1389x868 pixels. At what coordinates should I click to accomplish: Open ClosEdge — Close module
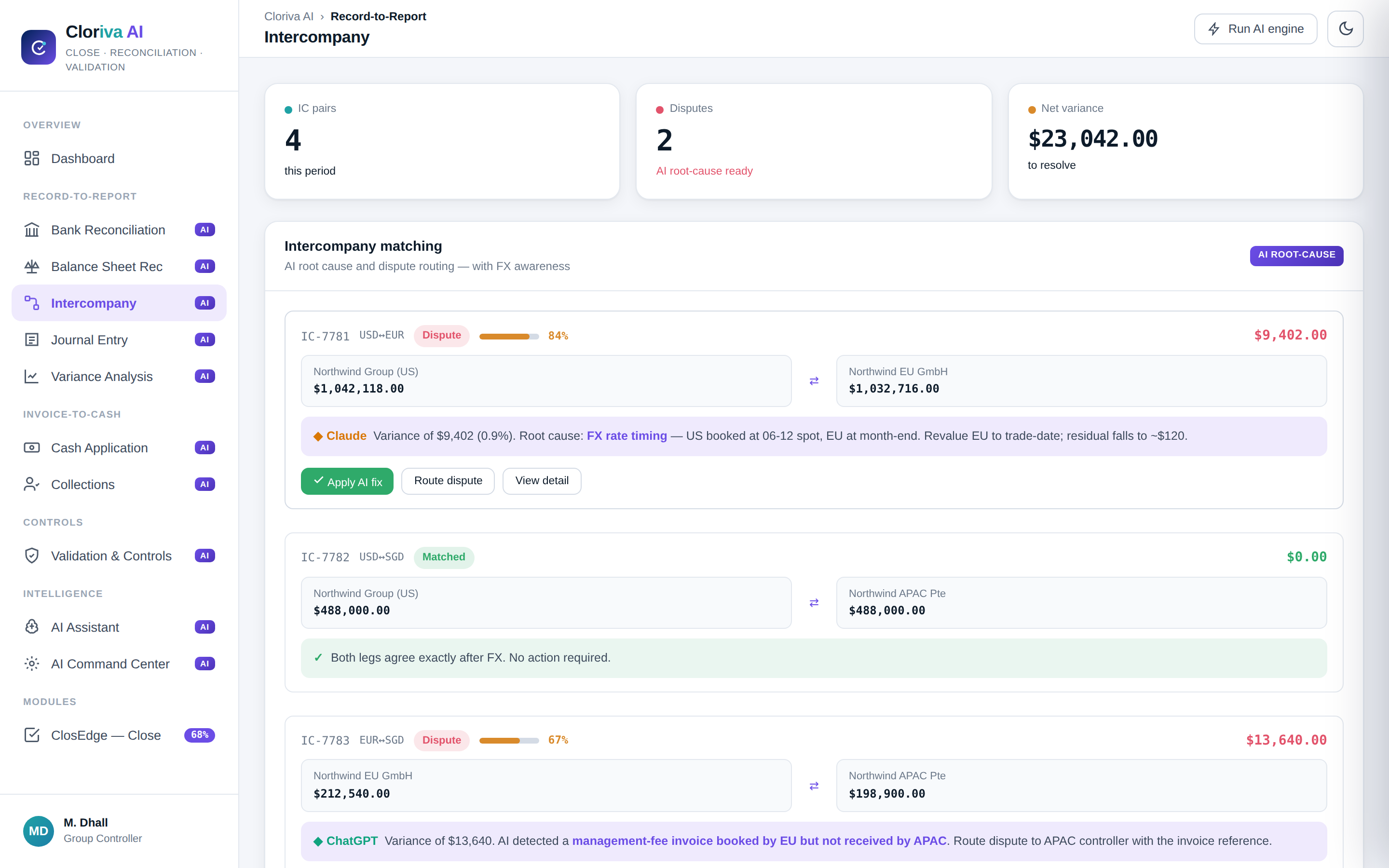tap(119, 735)
